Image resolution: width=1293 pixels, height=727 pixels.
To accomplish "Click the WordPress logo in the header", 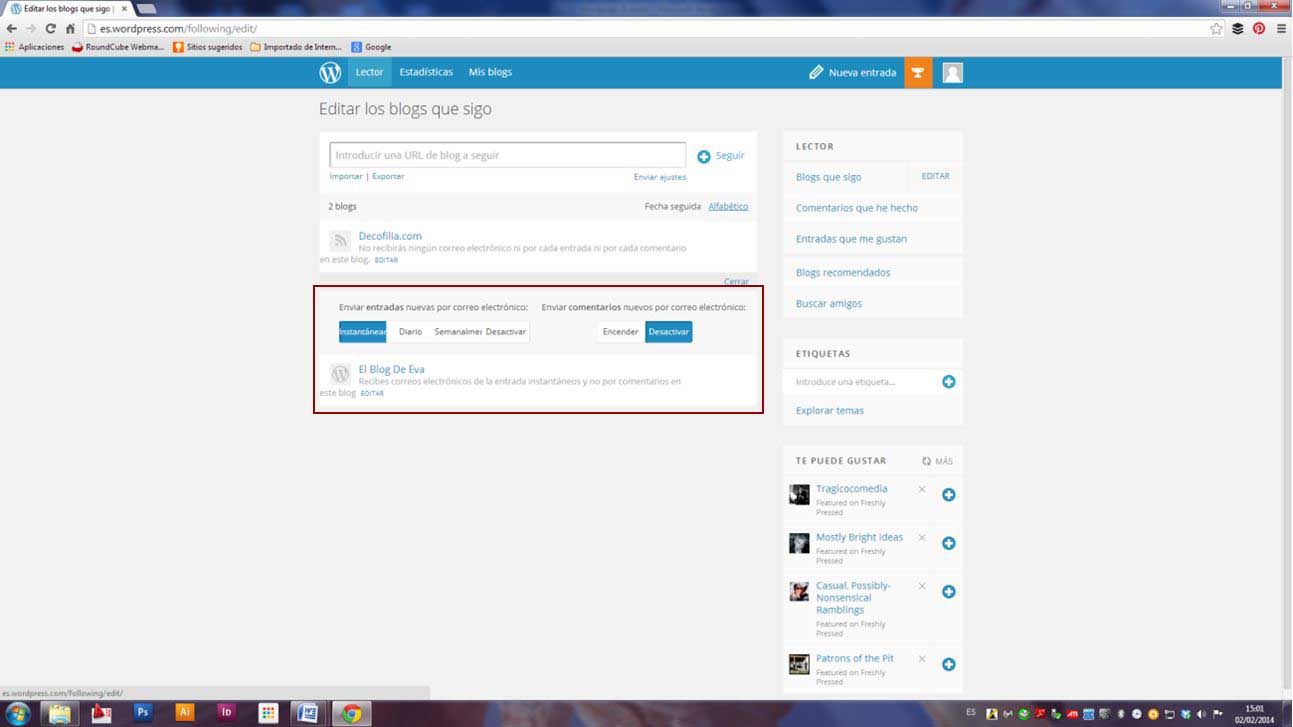I will coord(330,72).
